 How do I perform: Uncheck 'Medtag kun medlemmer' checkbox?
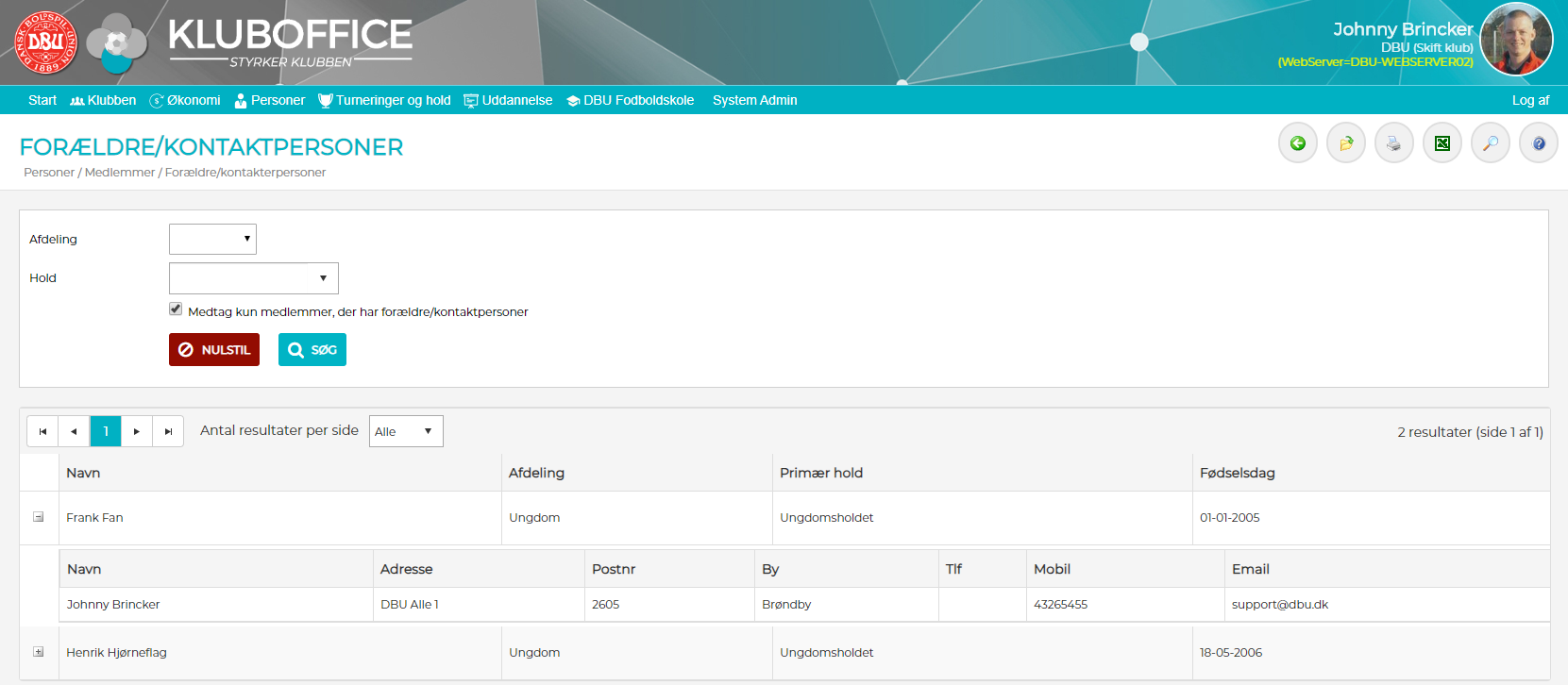(176, 309)
